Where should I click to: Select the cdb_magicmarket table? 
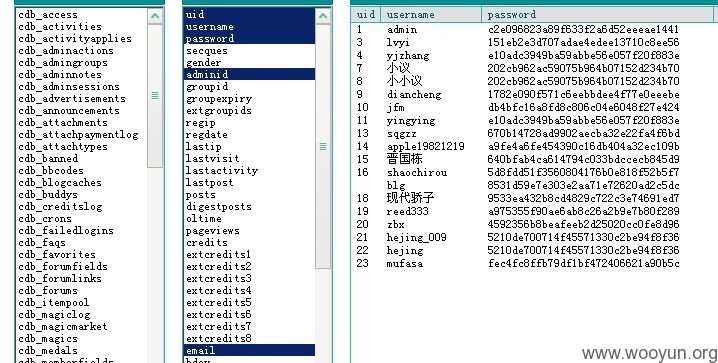click(x=63, y=326)
